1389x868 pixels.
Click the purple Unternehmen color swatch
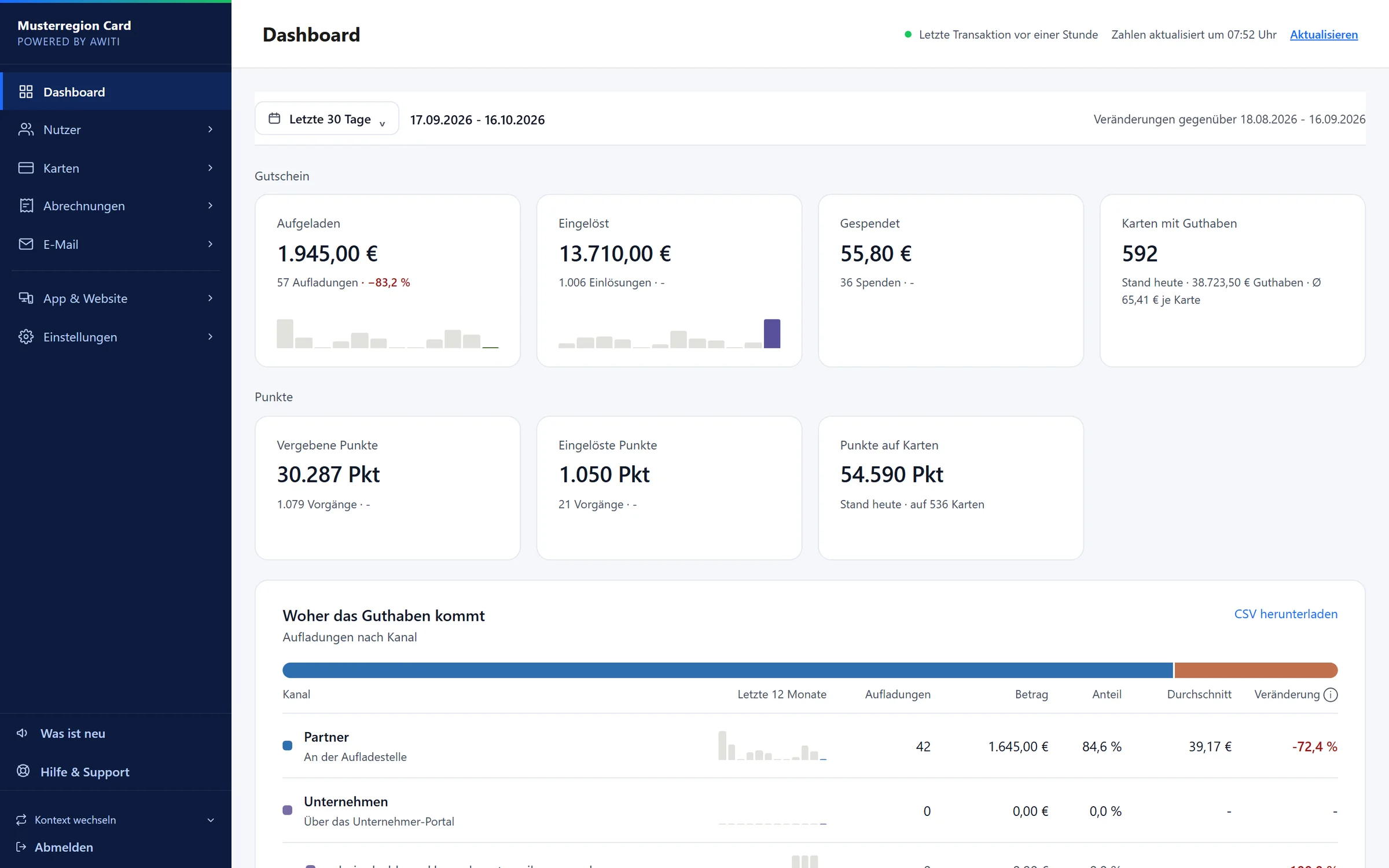click(x=287, y=810)
